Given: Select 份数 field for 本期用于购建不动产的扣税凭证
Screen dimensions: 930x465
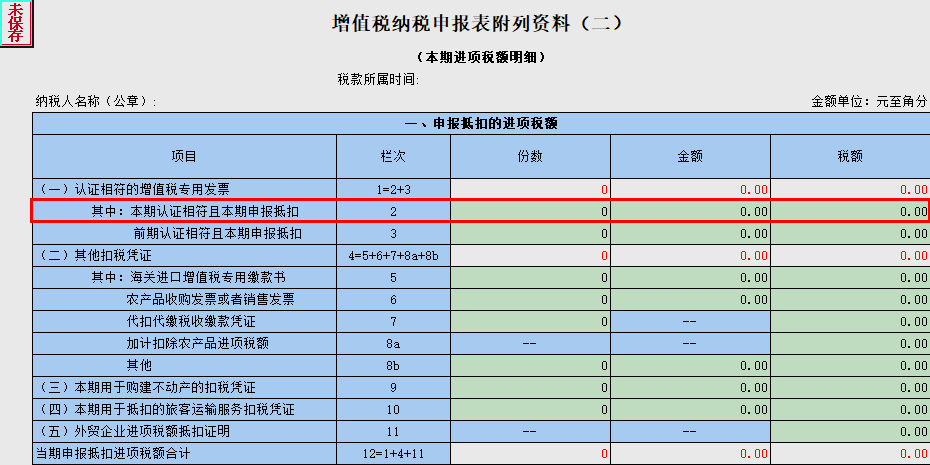Looking at the screenshot, I should point(530,387).
